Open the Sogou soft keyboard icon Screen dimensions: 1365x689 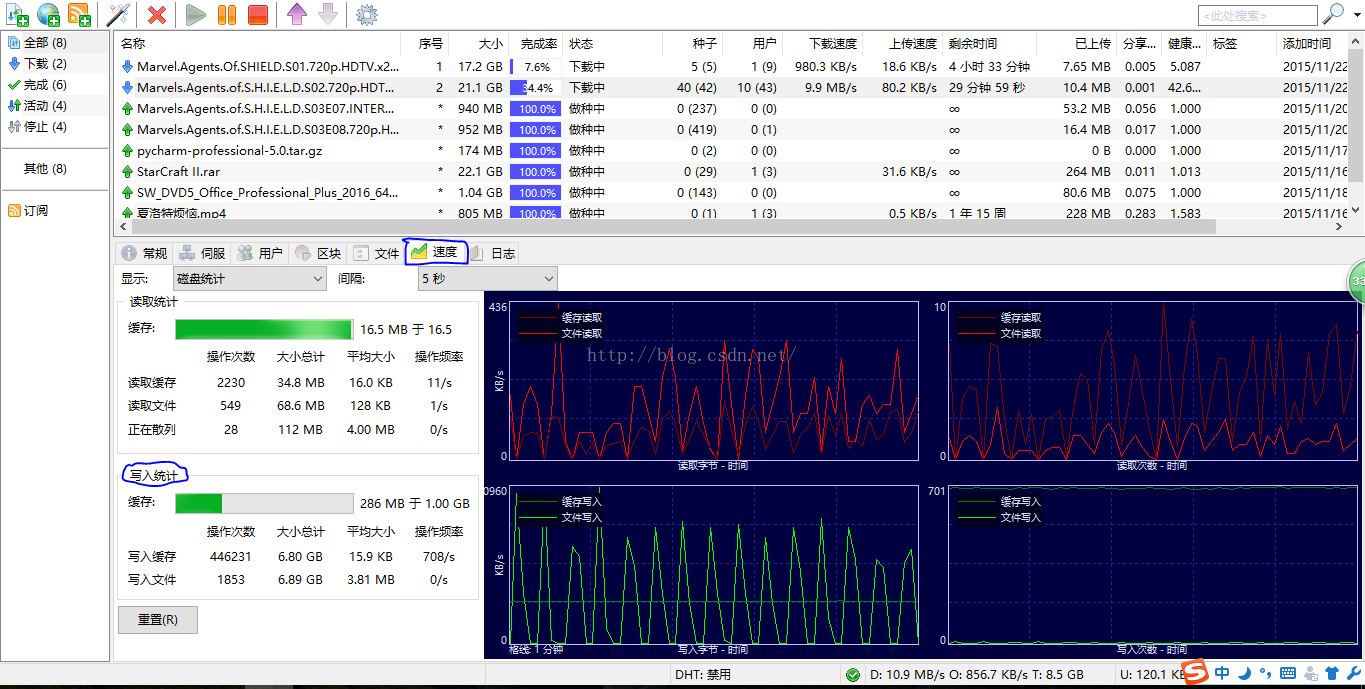click(1288, 673)
